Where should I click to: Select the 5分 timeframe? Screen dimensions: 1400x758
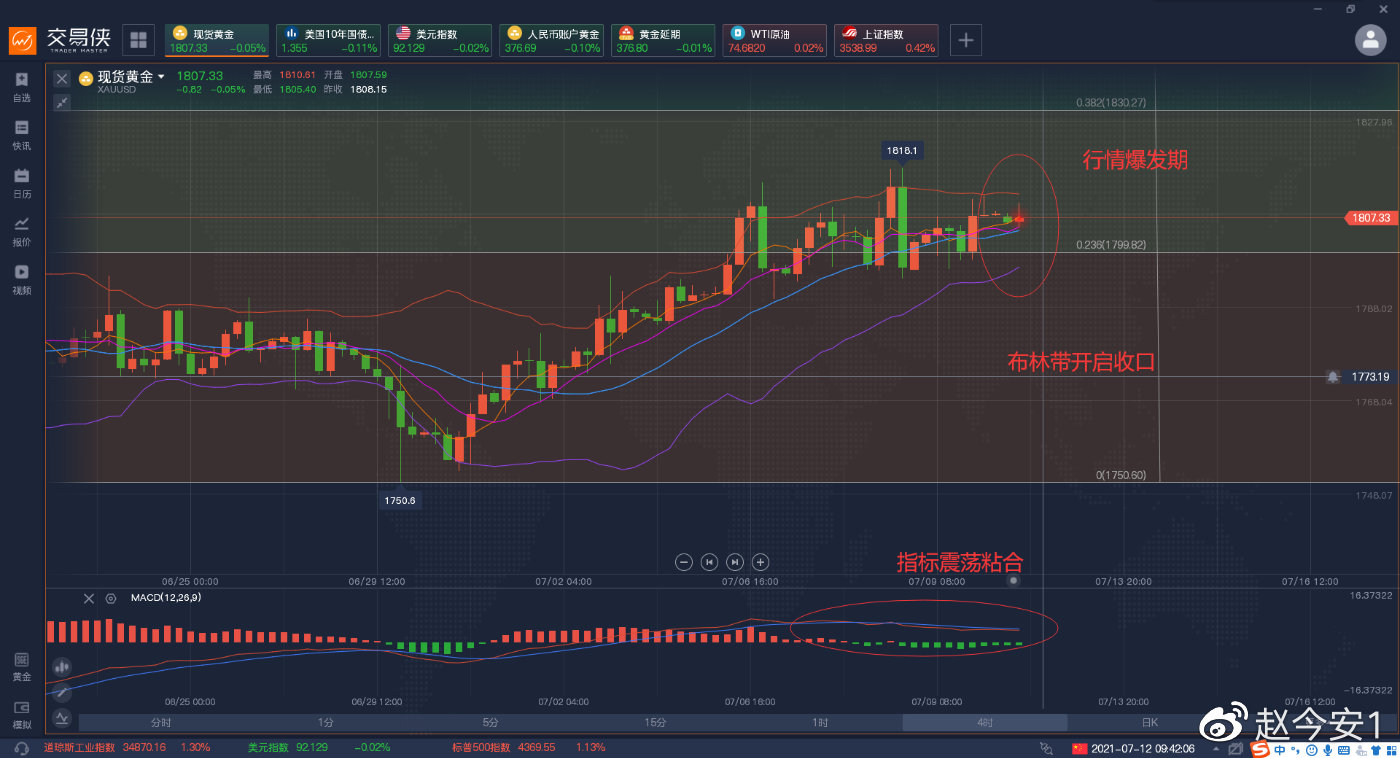[490, 722]
